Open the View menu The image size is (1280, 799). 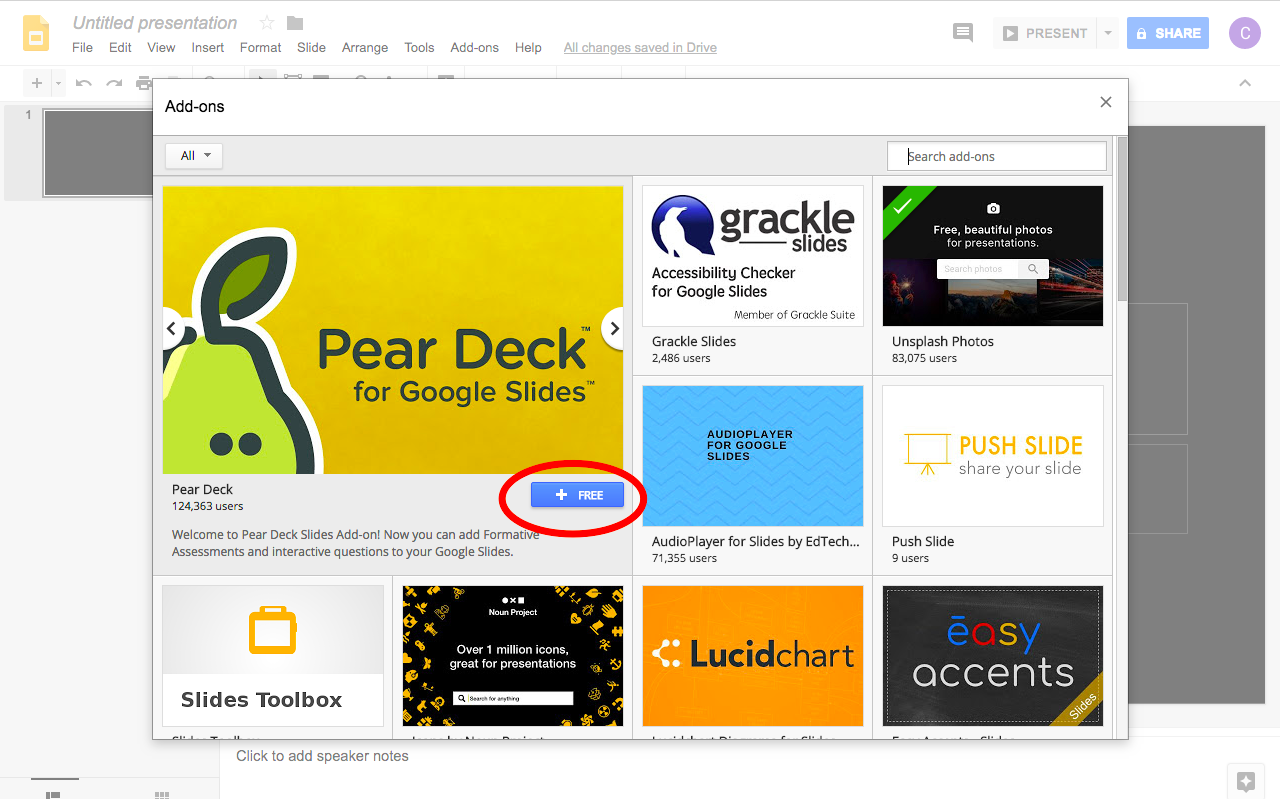tap(161, 47)
